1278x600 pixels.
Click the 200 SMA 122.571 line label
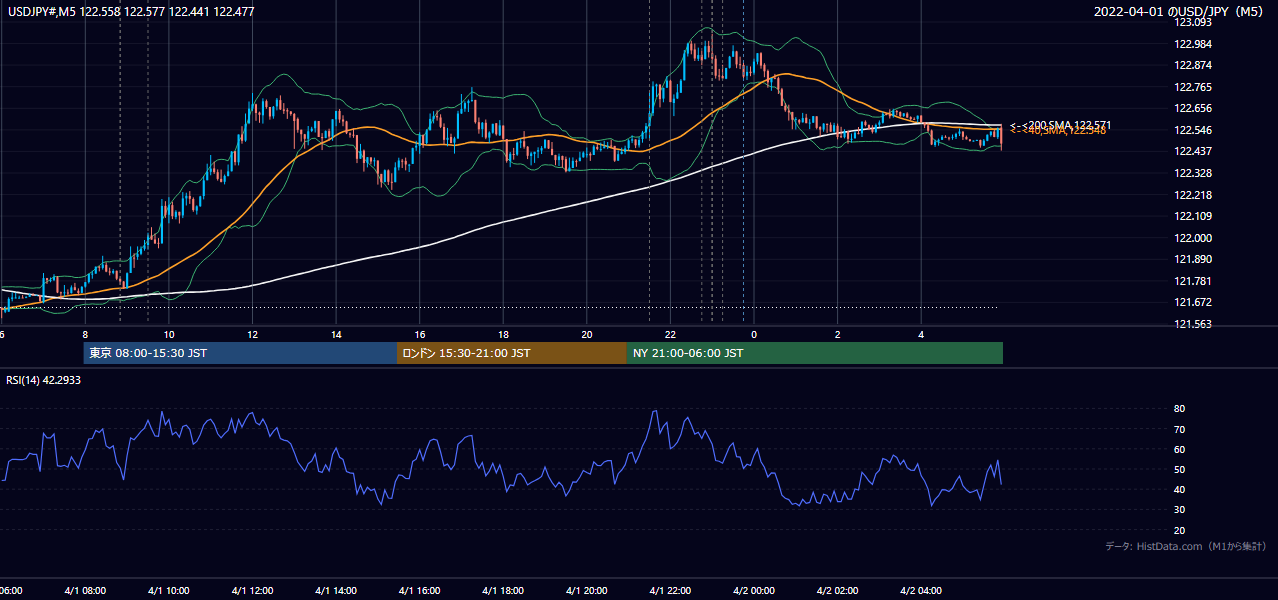[1060, 125]
